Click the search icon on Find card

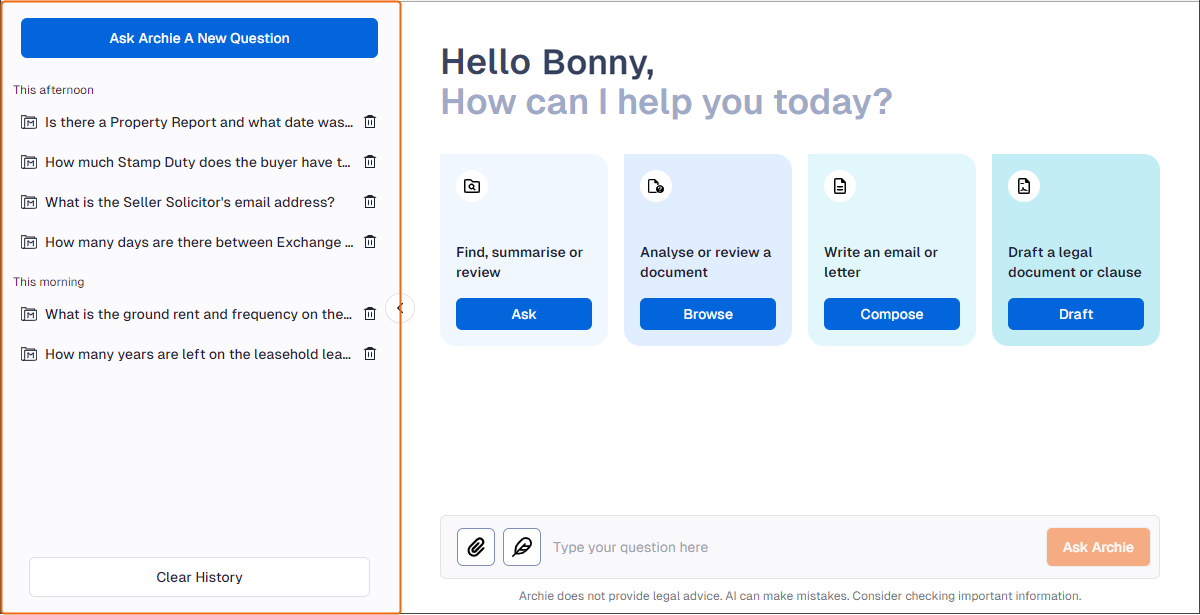pyautogui.click(x=472, y=186)
